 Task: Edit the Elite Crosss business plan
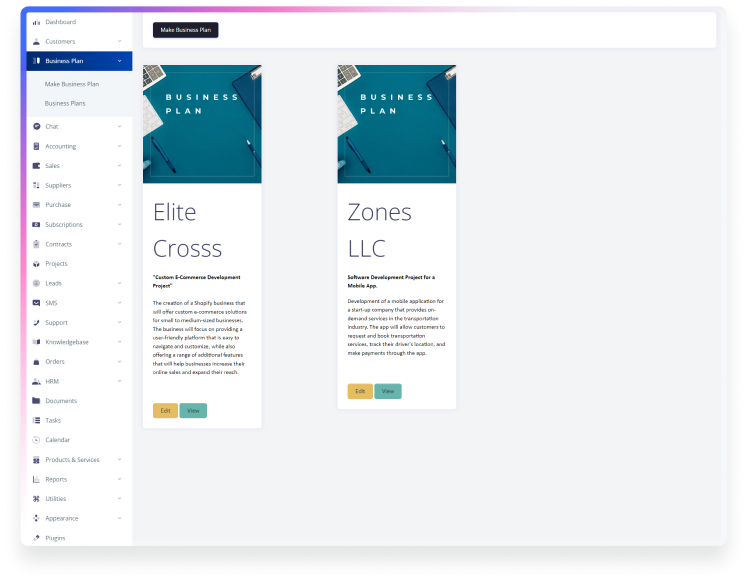pos(165,411)
